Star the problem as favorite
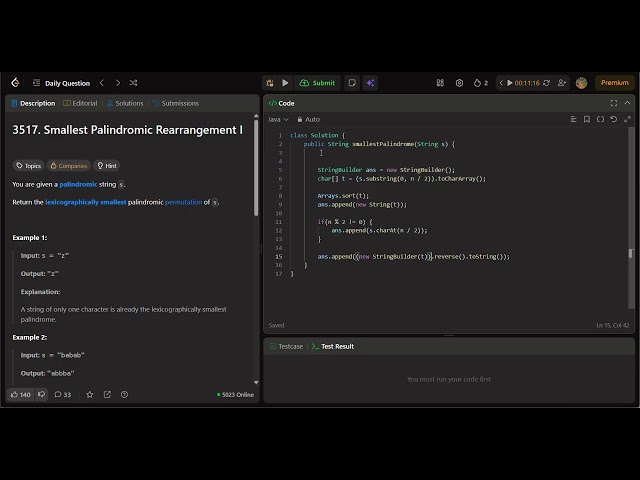The width and height of the screenshot is (640, 480). coord(90,395)
